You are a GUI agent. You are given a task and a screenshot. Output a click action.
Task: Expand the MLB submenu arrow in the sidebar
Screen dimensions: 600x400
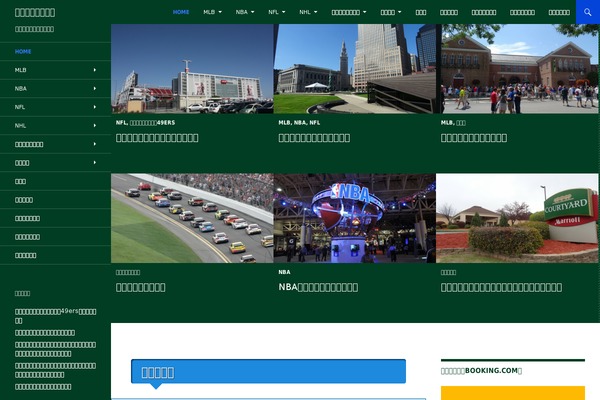coord(95,70)
